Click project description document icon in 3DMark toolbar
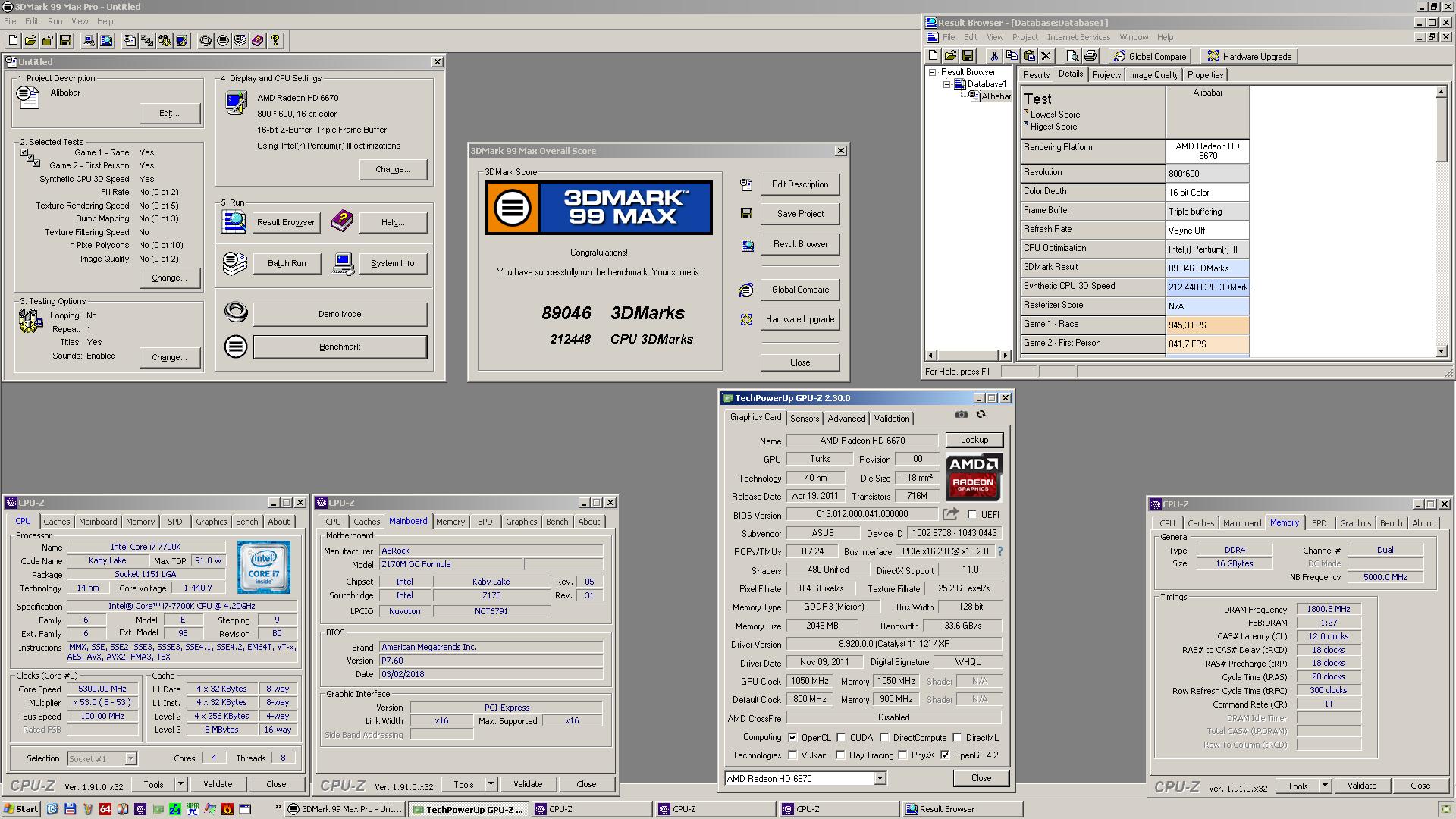The width and height of the screenshot is (1456, 819). coord(130,41)
